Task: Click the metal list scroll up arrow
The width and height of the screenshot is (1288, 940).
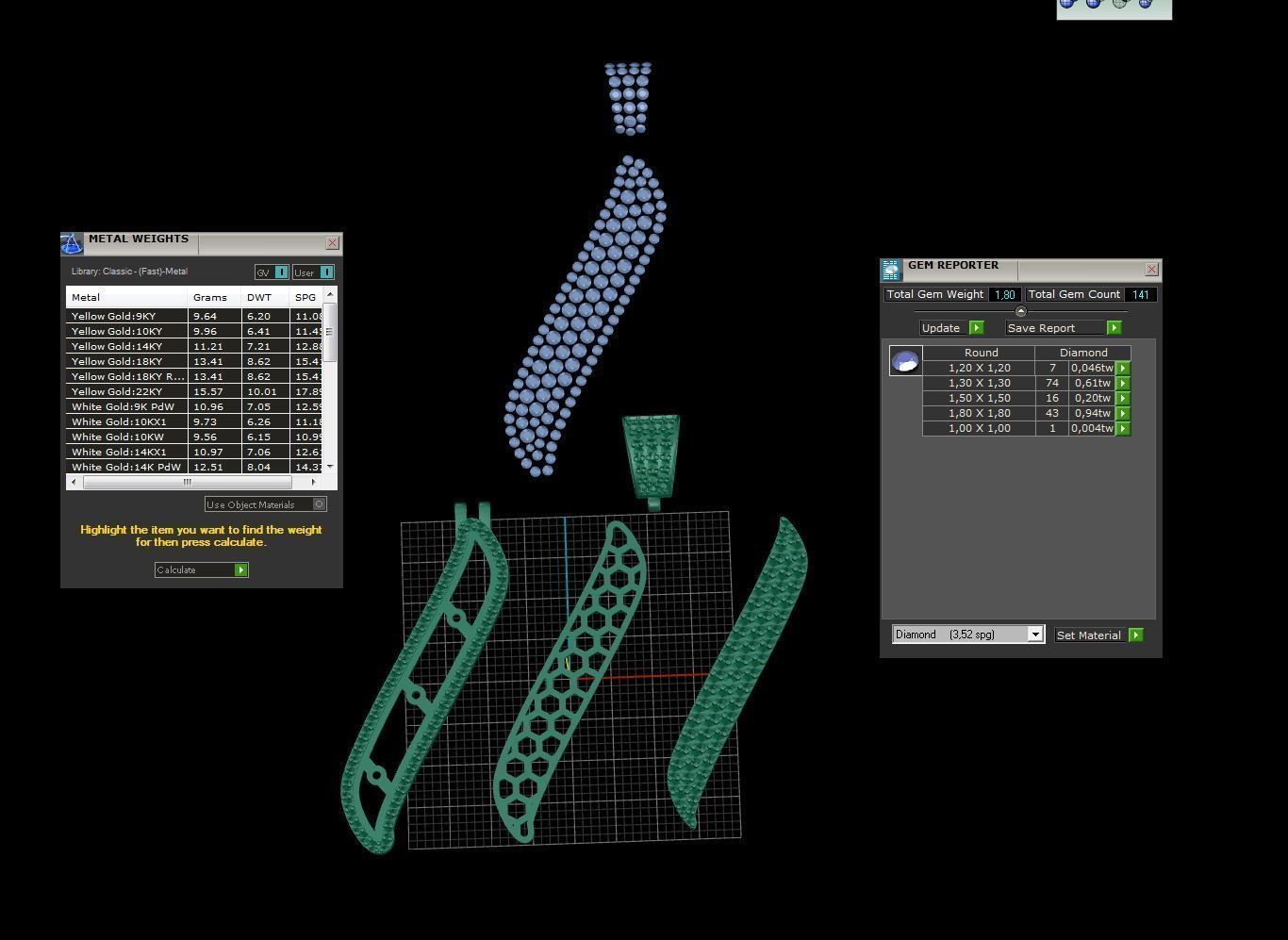Action: [330, 295]
